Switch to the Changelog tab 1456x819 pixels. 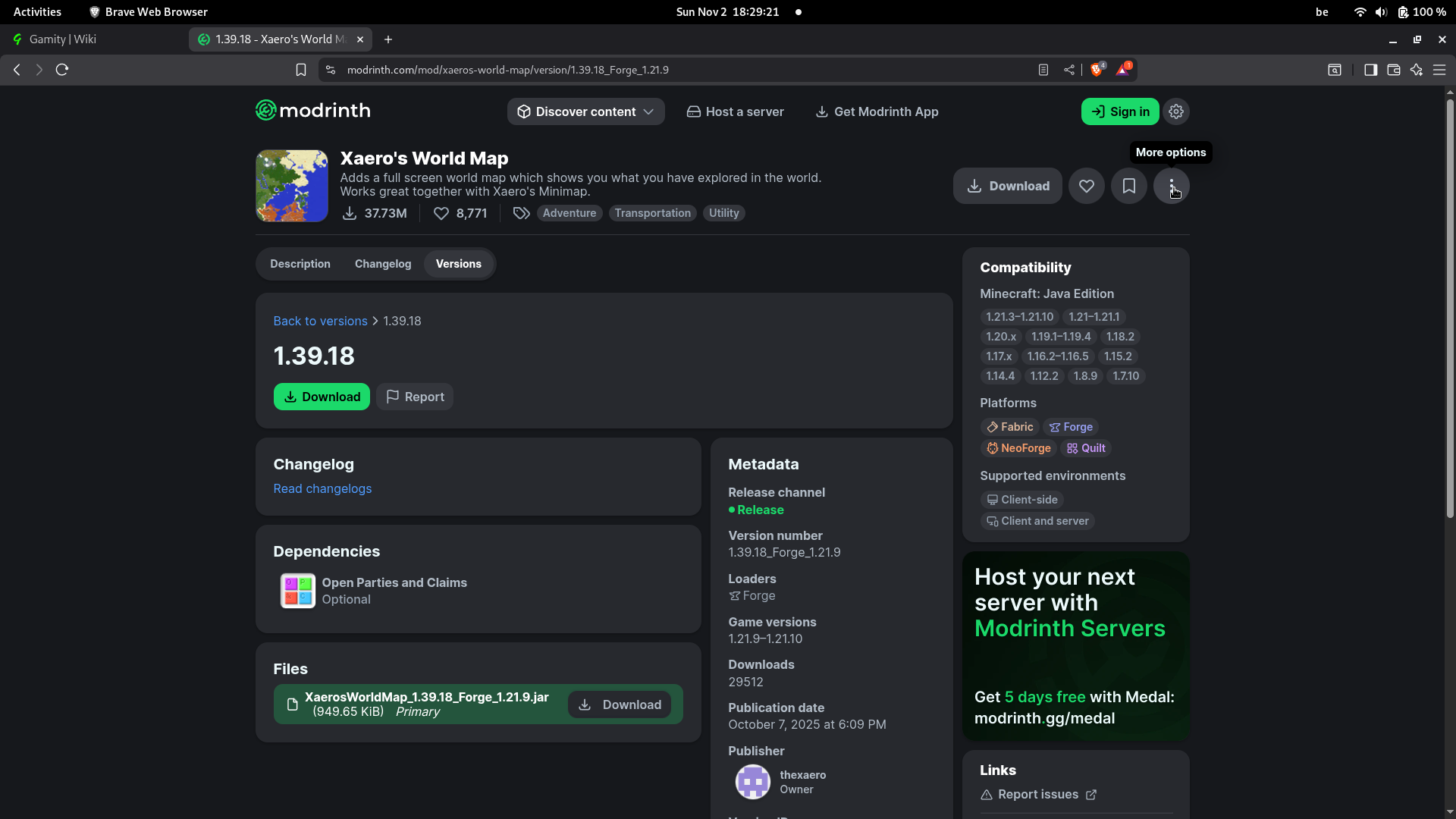382,264
